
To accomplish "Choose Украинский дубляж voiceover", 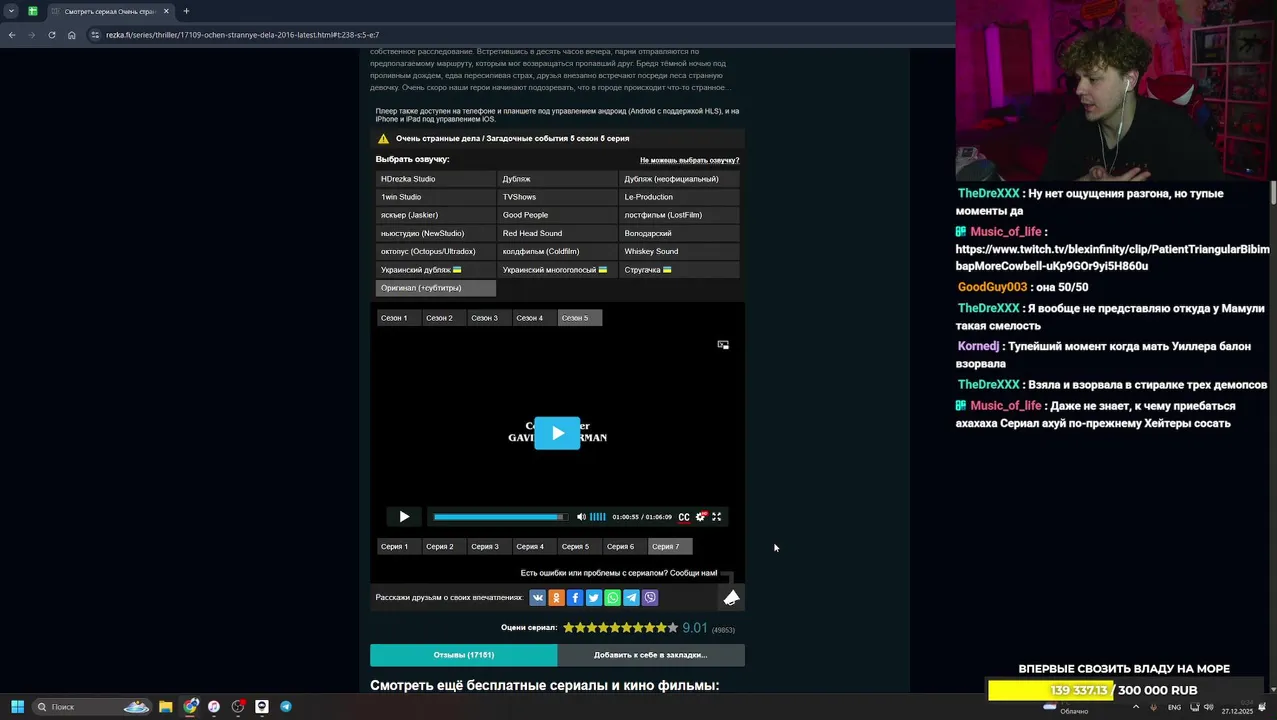I will [436, 270].
